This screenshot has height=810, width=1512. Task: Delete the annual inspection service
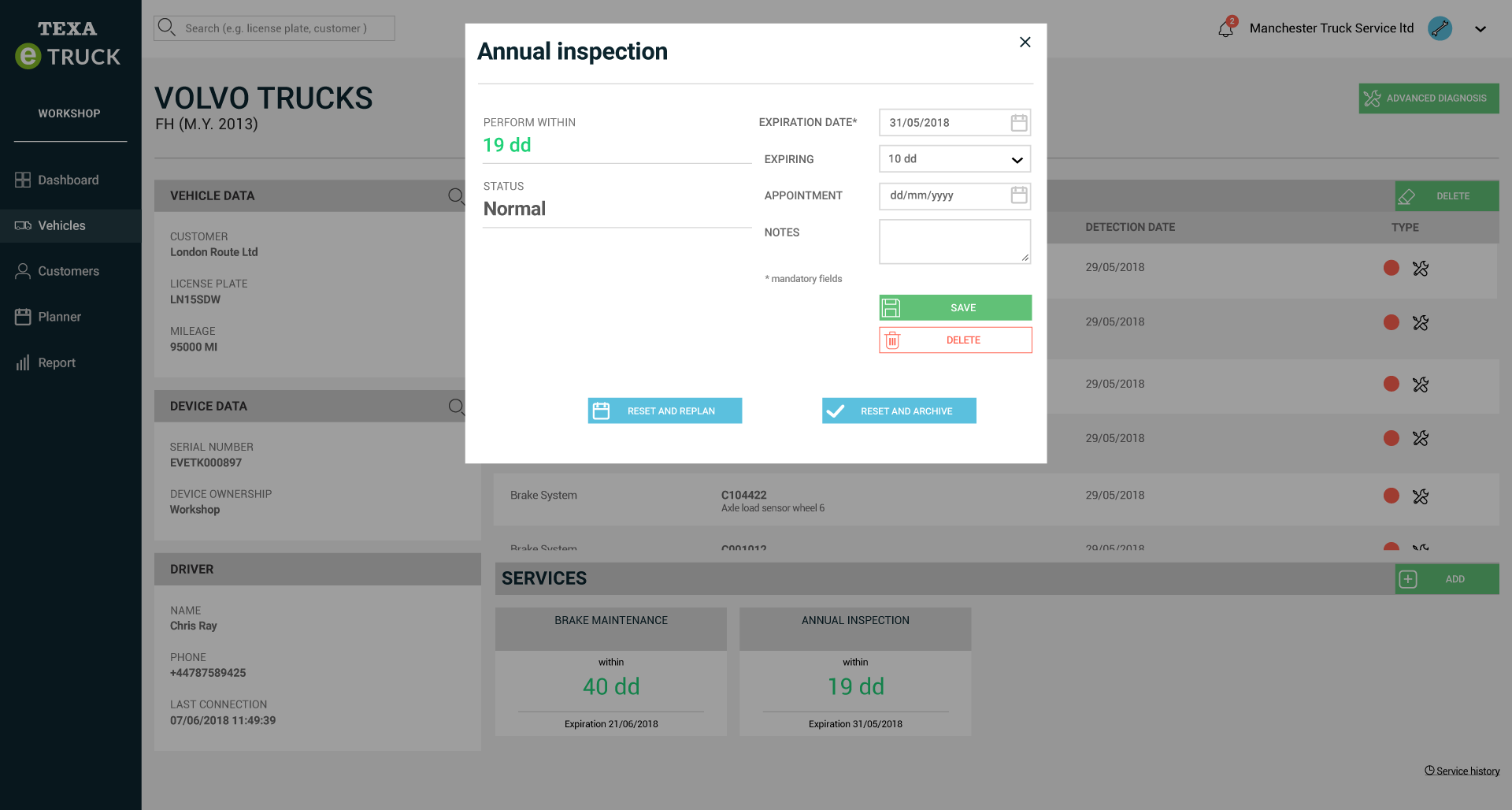[x=955, y=340]
